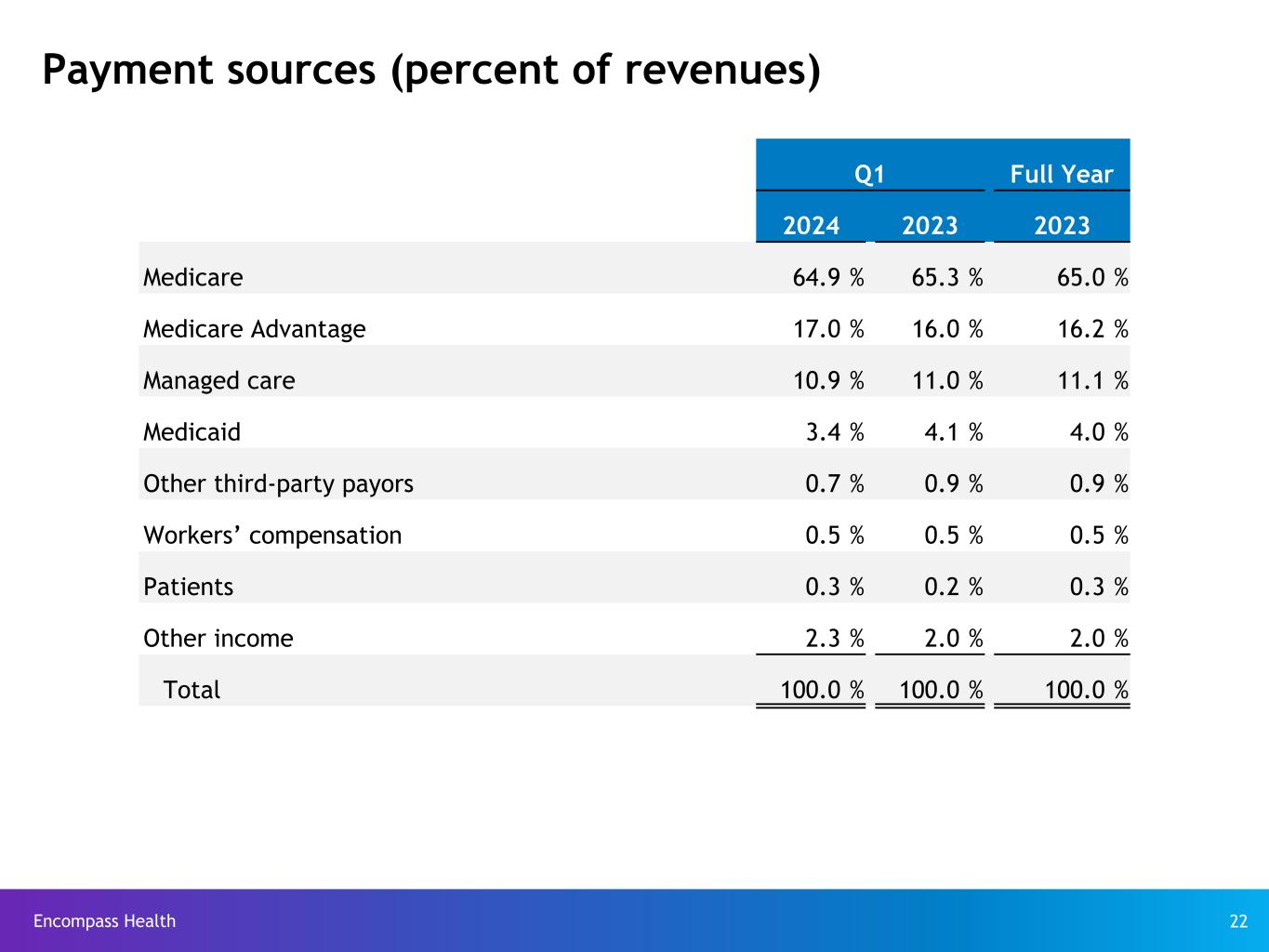Select the Medicare Advantage row label
This screenshot has width=1269, height=952.
[x=255, y=329]
